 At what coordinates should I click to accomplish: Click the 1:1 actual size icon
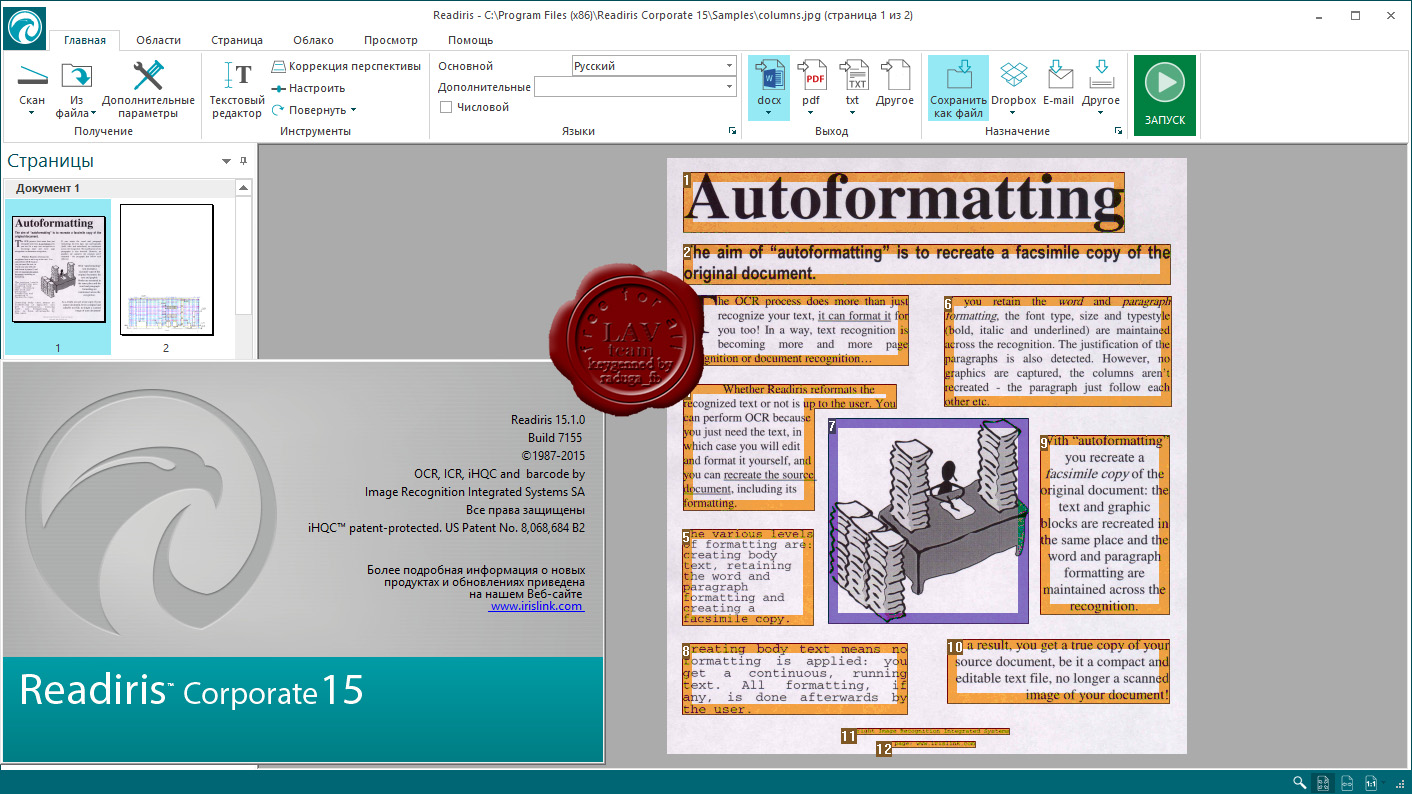click(1372, 782)
